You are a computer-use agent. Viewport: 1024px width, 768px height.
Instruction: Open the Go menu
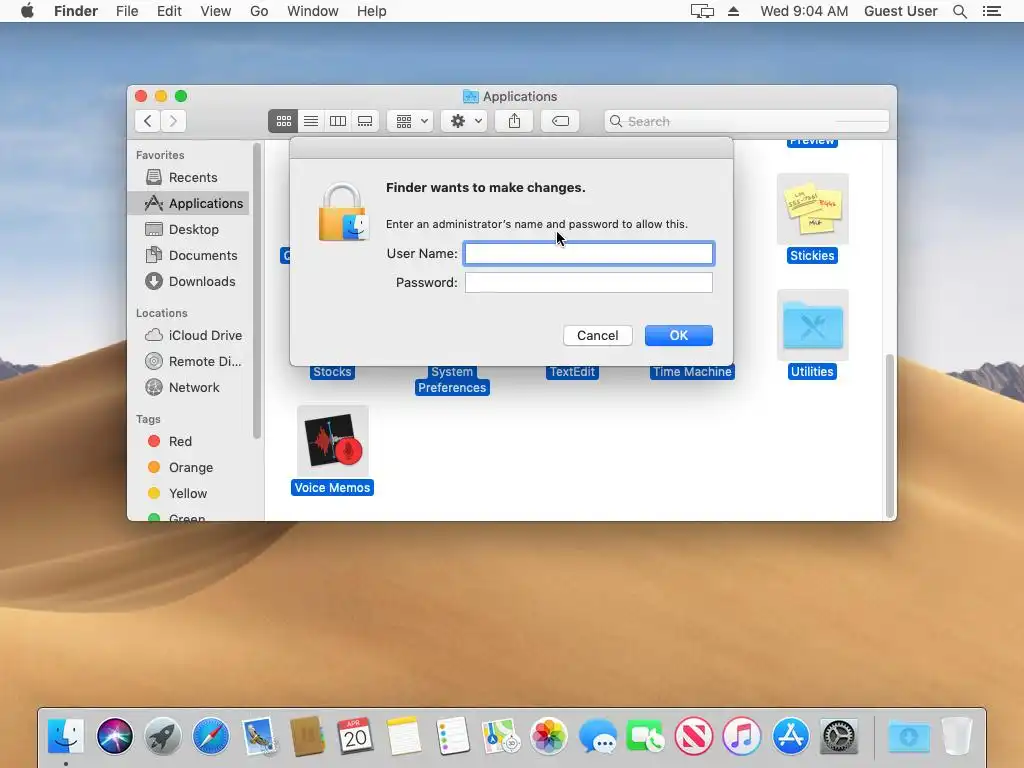(x=259, y=11)
